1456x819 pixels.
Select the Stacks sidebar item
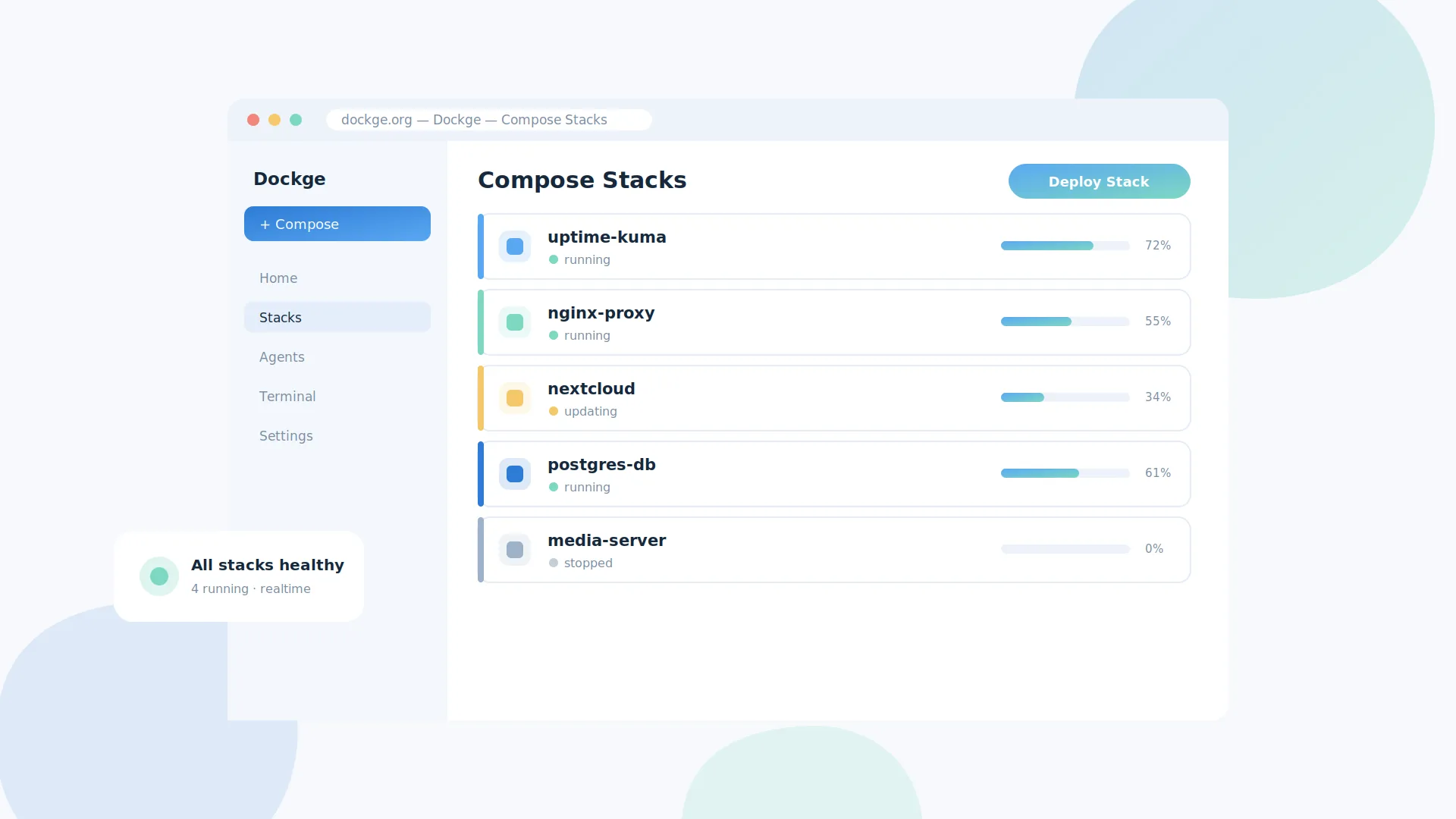tap(337, 317)
